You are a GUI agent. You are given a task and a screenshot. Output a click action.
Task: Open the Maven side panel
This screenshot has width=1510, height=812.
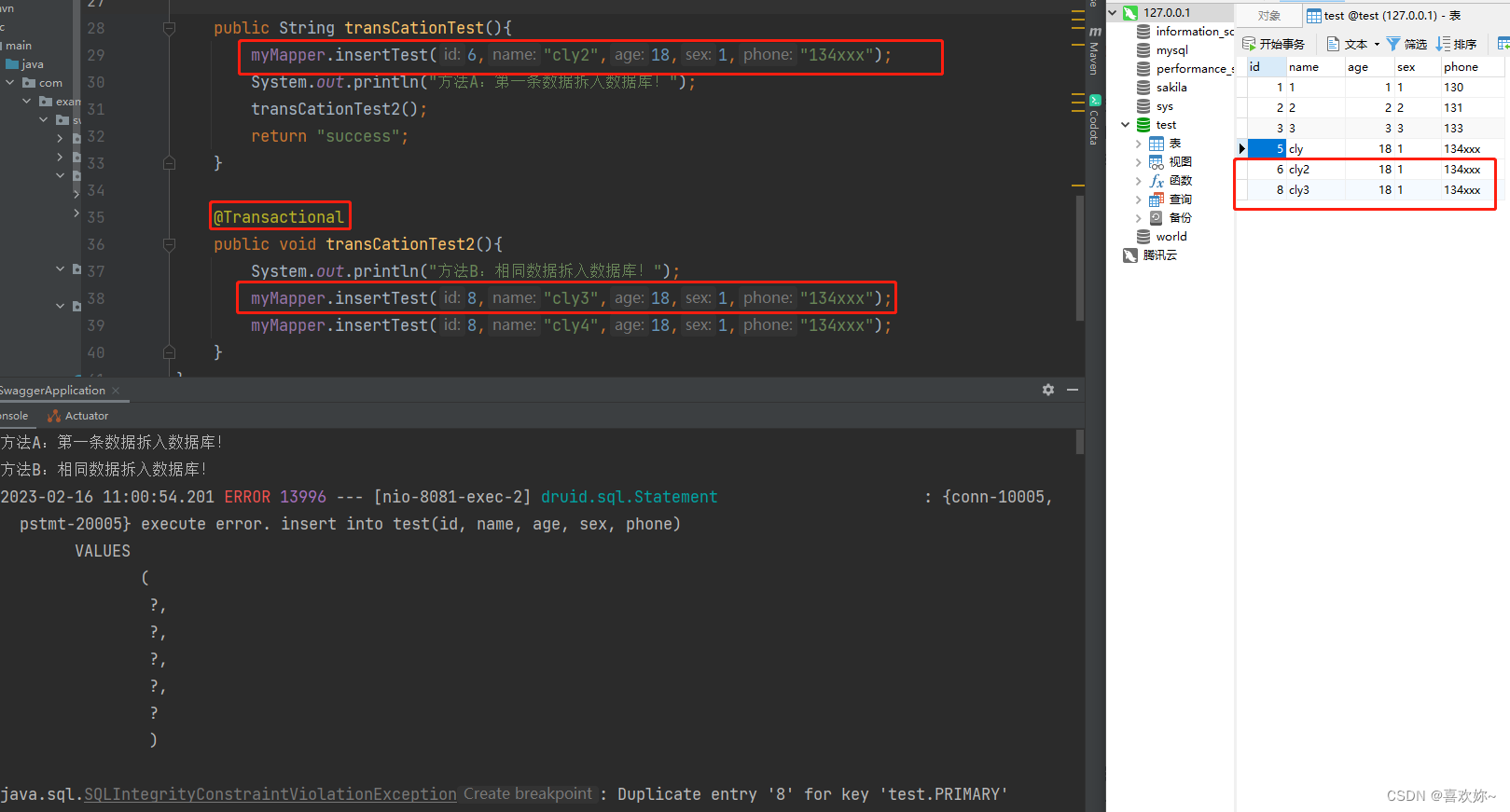[1095, 51]
